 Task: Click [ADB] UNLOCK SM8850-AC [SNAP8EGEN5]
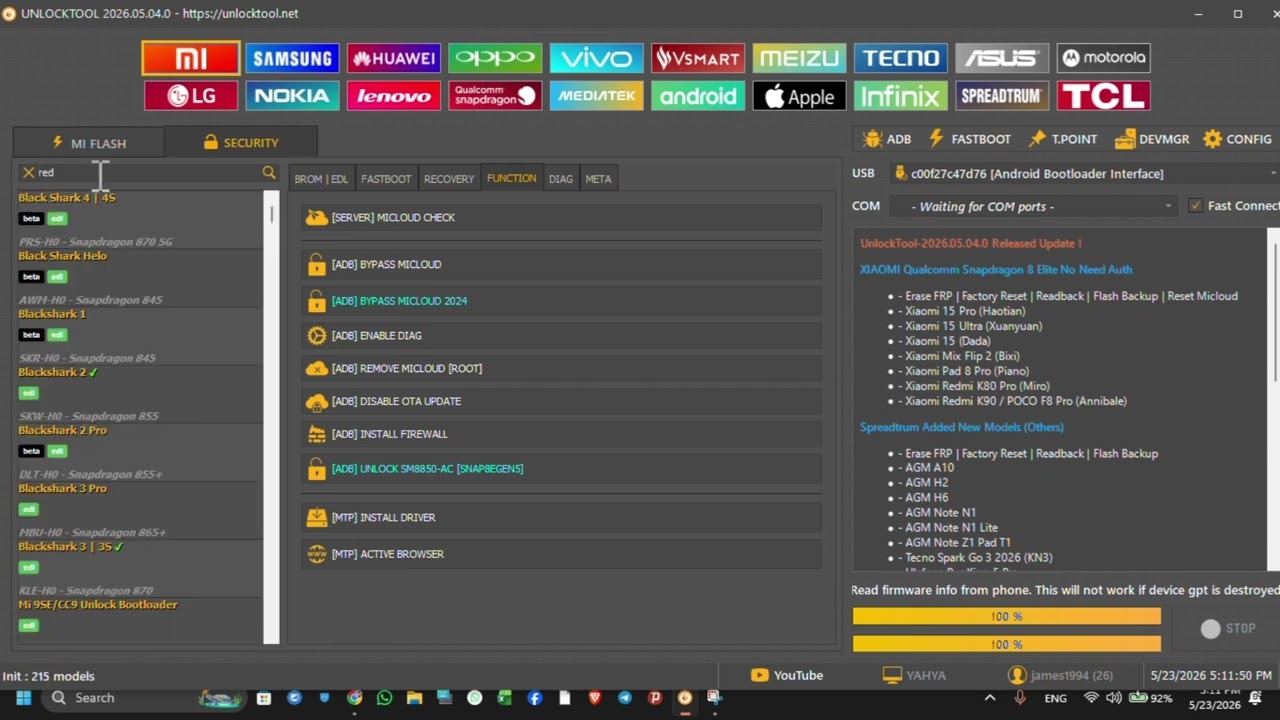(x=562, y=469)
